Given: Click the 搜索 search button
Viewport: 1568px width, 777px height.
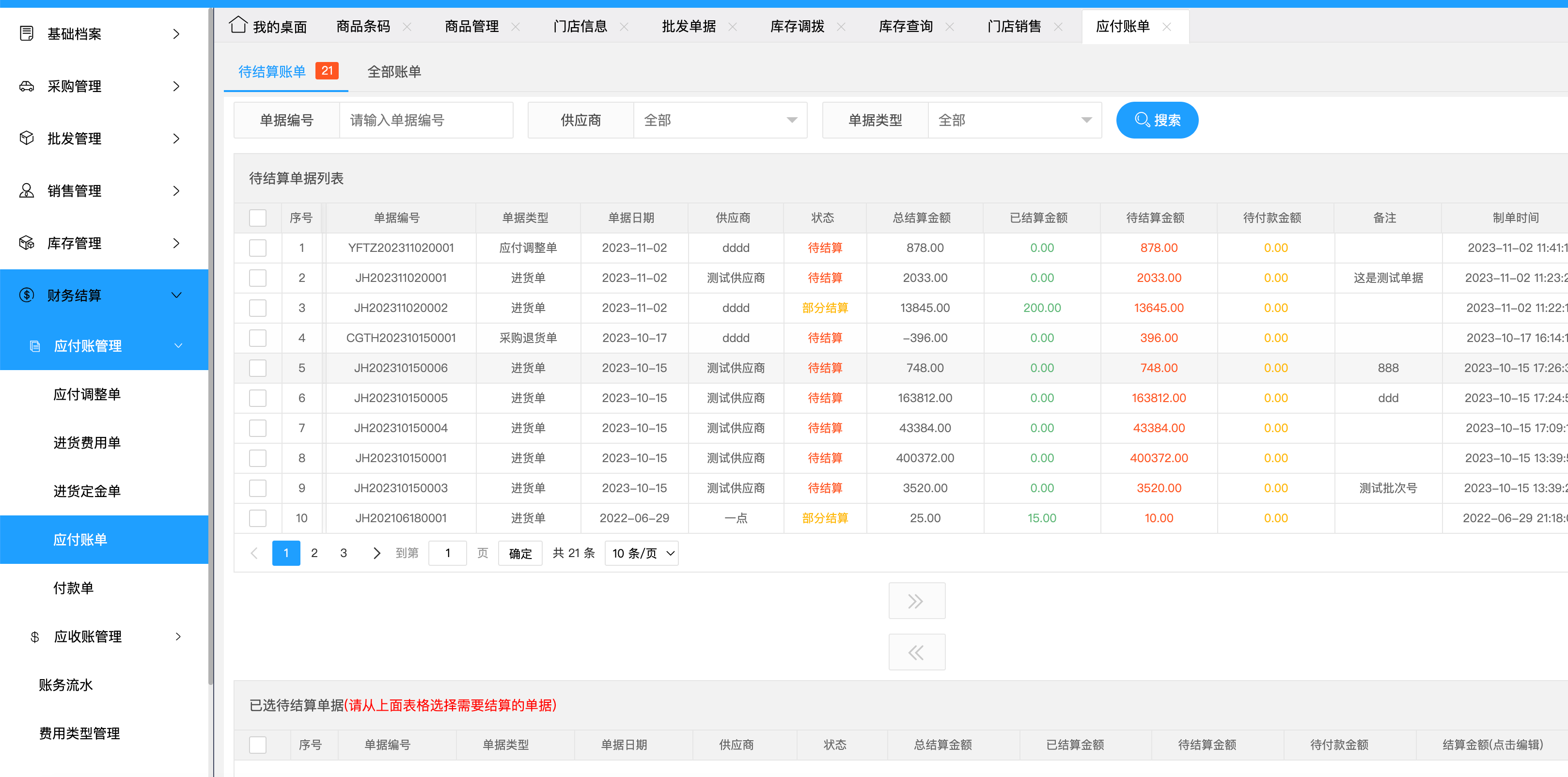Looking at the screenshot, I should coord(1157,120).
